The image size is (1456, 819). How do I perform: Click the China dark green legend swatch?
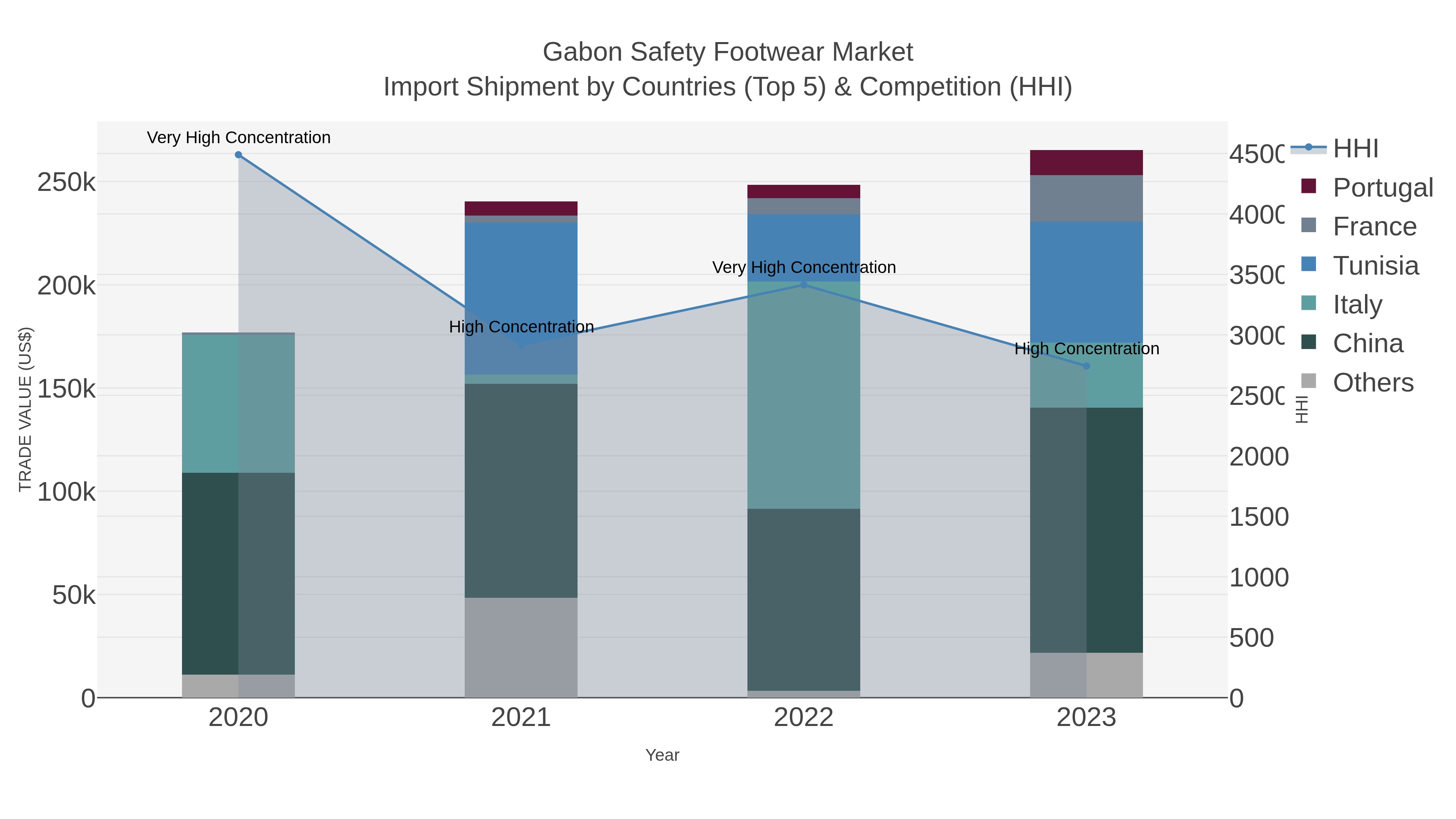[x=1308, y=342]
